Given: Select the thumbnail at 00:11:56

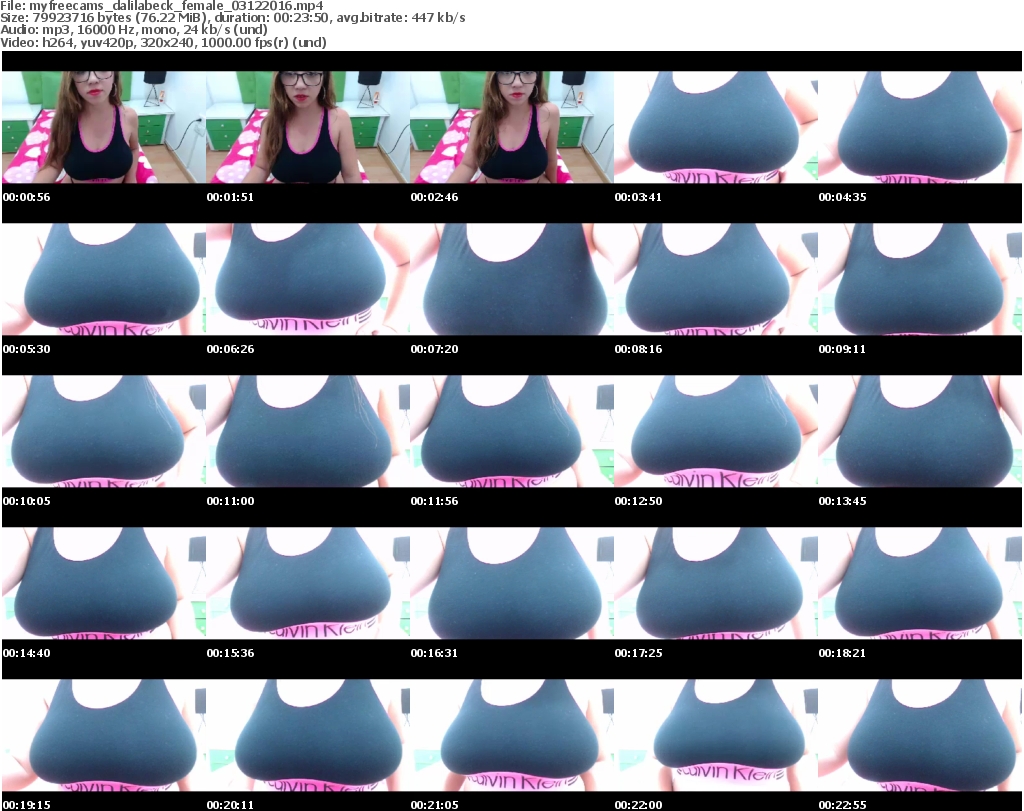Looking at the screenshot, I should [512, 431].
